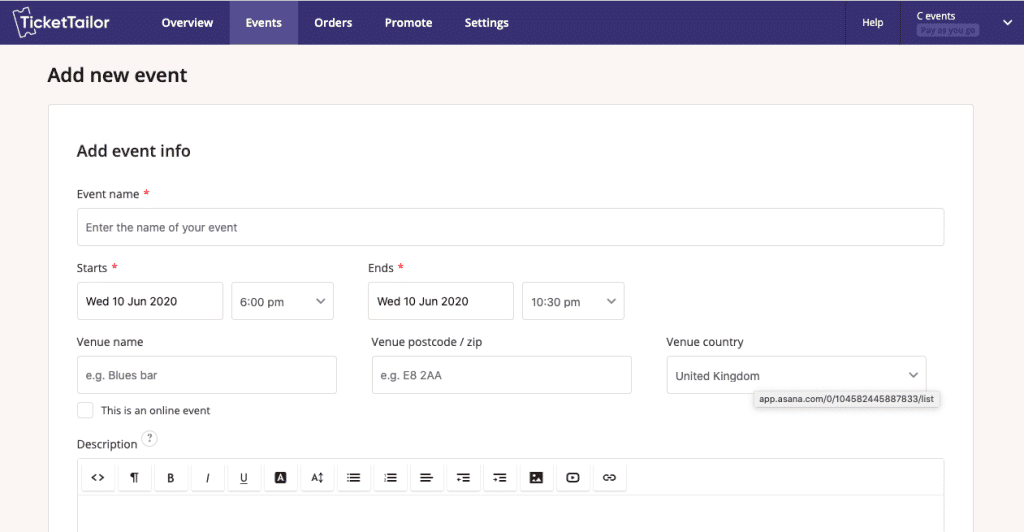Viewport: 1024px width, 532px height.
Task: Insert an image via the picture icon
Action: tap(536, 478)
